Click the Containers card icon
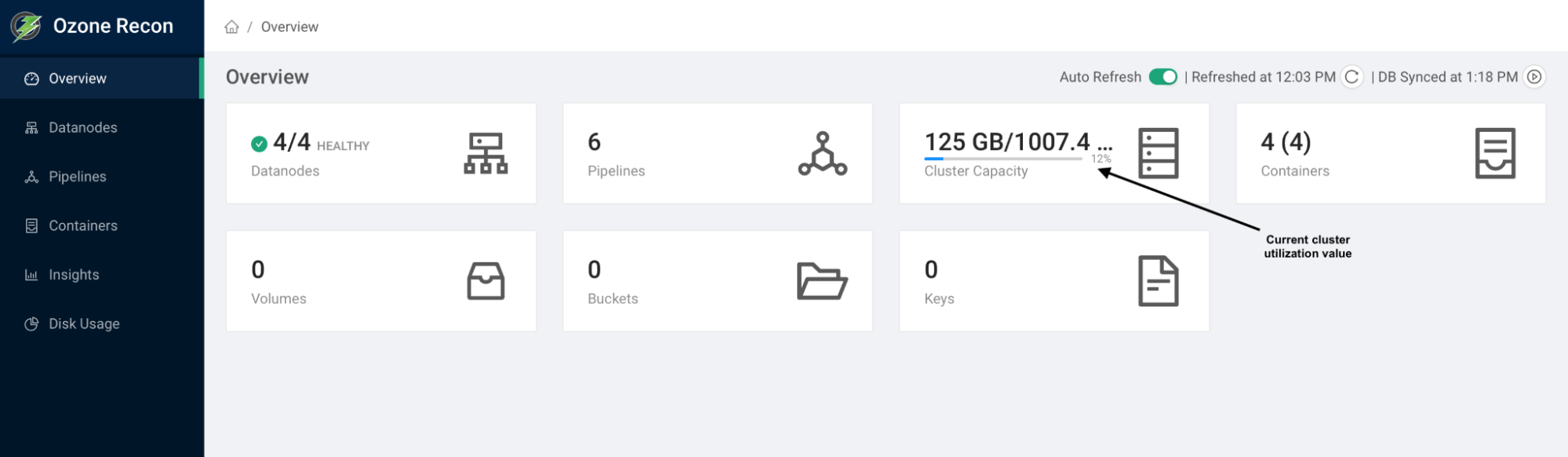The width and height of the screenshot is (1568, 457). 1495,153
